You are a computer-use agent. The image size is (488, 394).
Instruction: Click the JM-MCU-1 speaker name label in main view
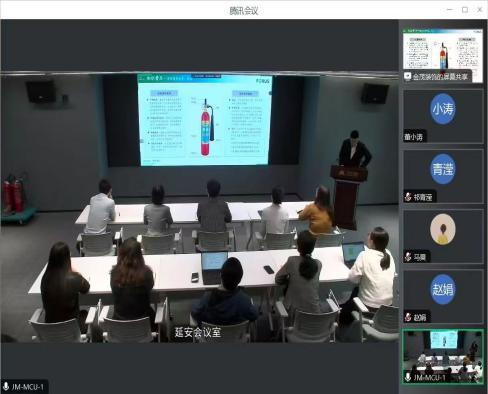27,387
